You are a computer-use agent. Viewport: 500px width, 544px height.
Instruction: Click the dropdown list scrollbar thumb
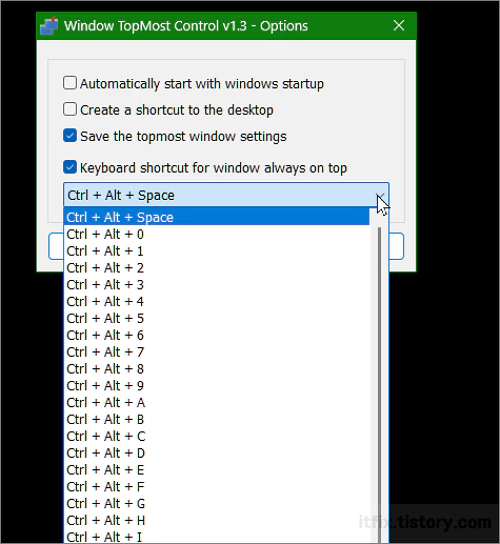pos(379,385)
